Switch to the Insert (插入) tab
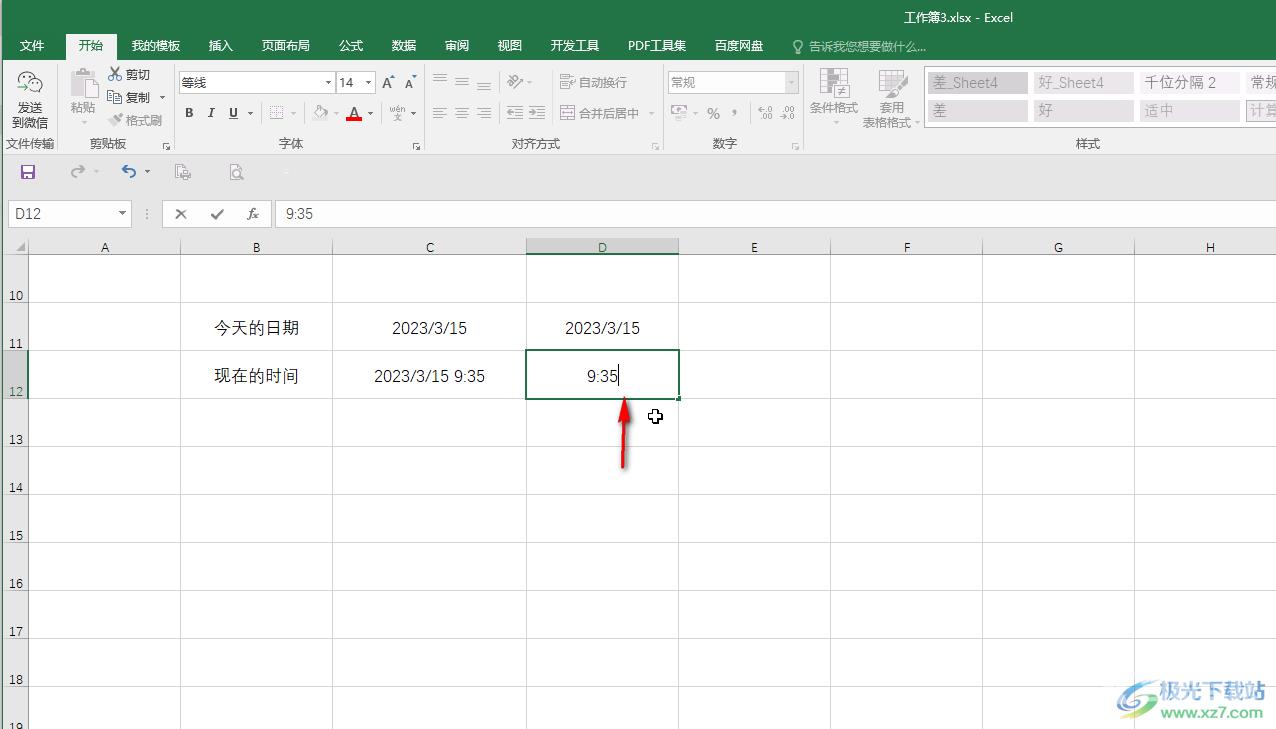The width and height of the screenshot is (1276, 729). coord(221,46)
